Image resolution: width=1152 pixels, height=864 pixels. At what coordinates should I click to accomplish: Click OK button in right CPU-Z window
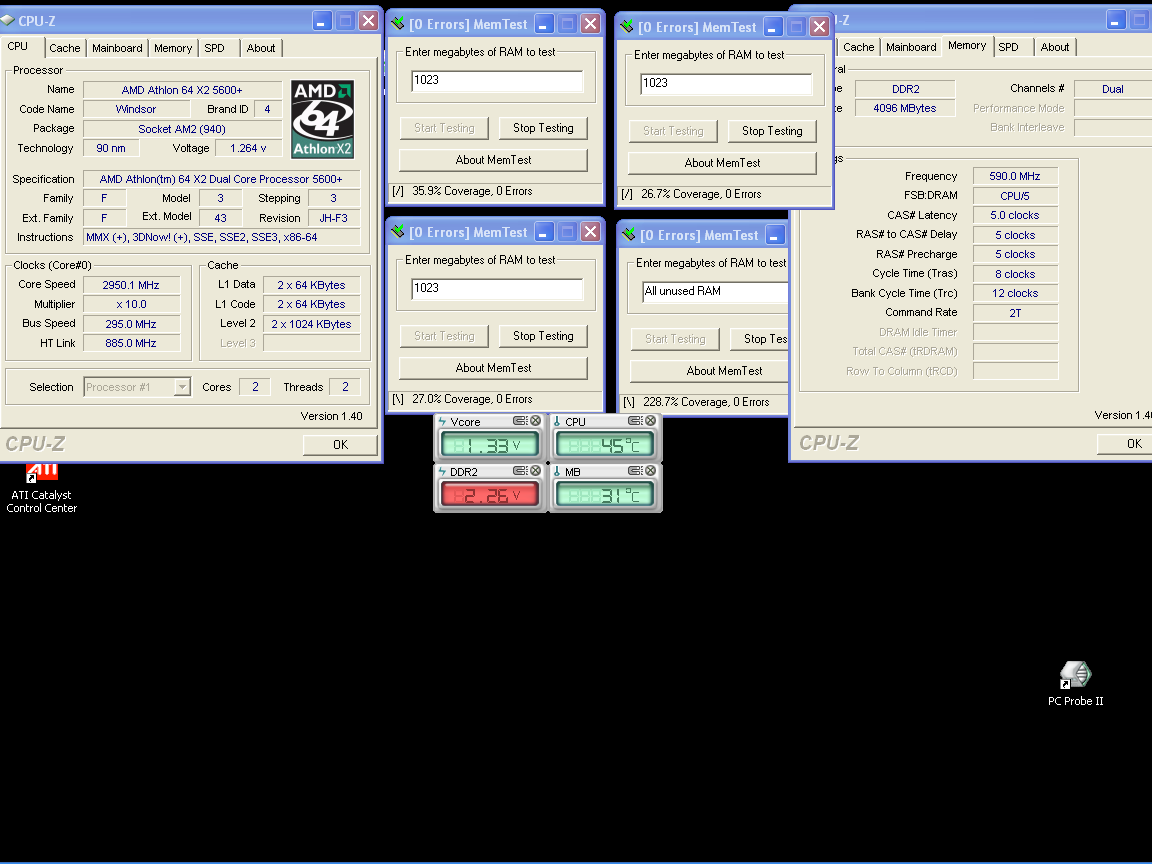click(x=1124, y=444)
